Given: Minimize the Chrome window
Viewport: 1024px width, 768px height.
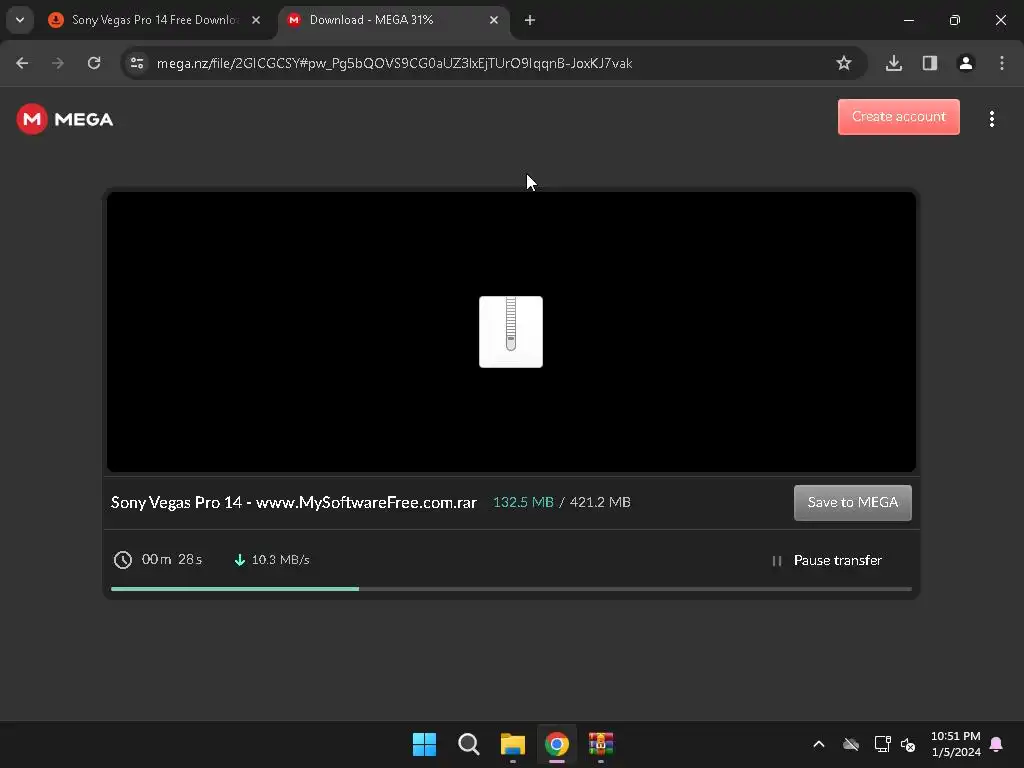Looking at the screenshot, I should pyautogui.click(x=908, y=20).
